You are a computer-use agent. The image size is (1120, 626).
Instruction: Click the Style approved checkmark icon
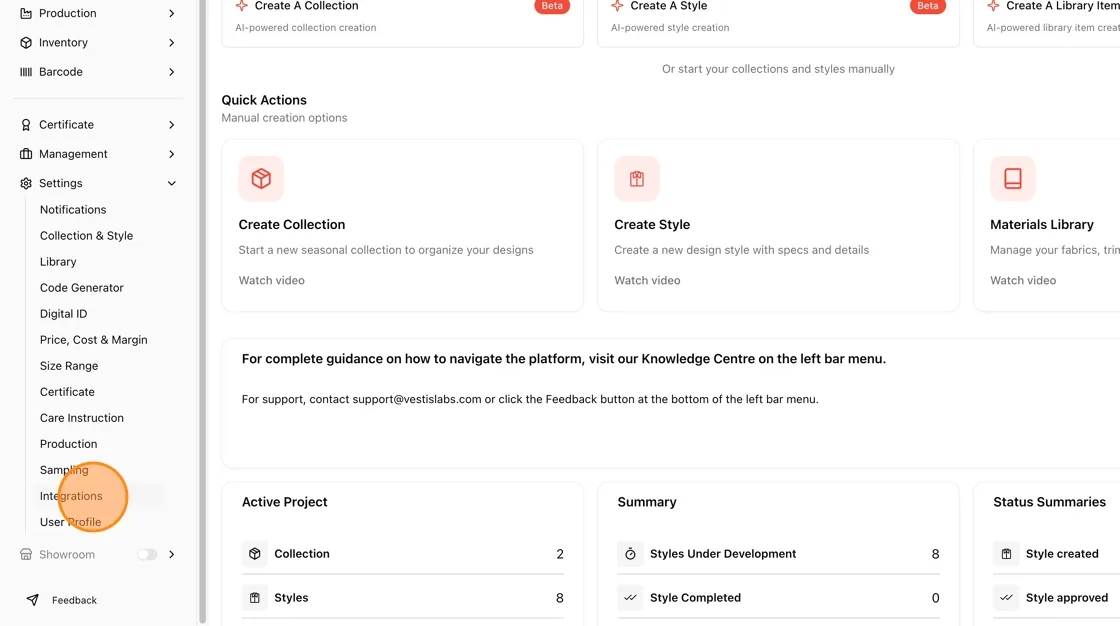1006,597
